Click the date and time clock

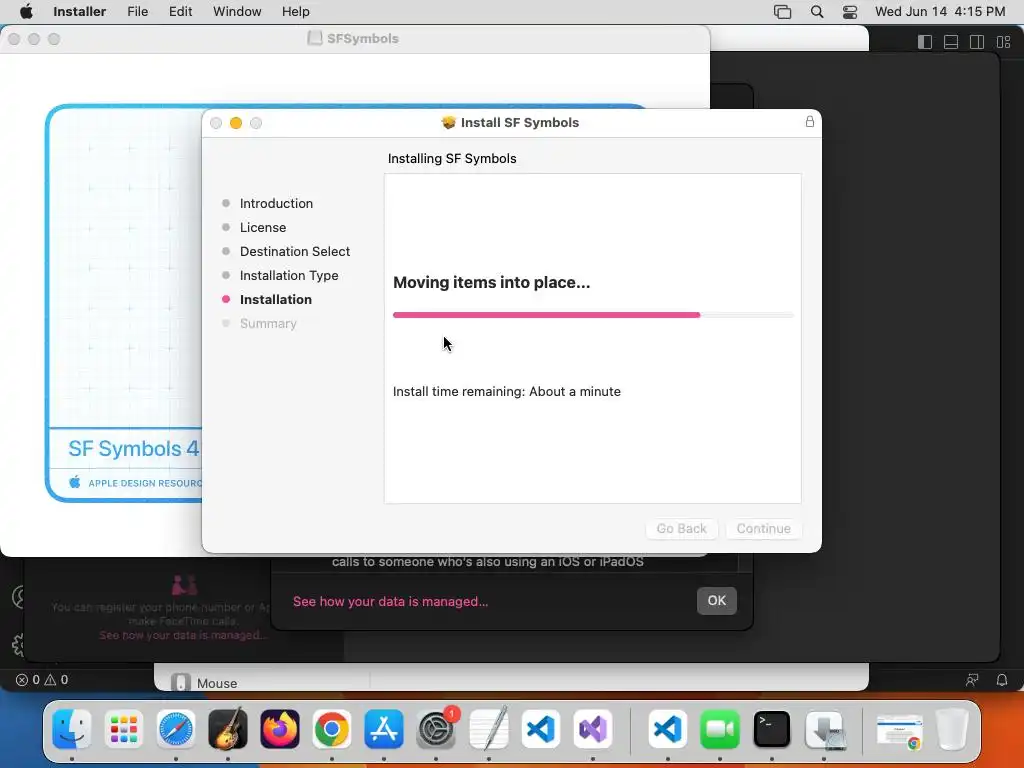[x=940, y=12]
